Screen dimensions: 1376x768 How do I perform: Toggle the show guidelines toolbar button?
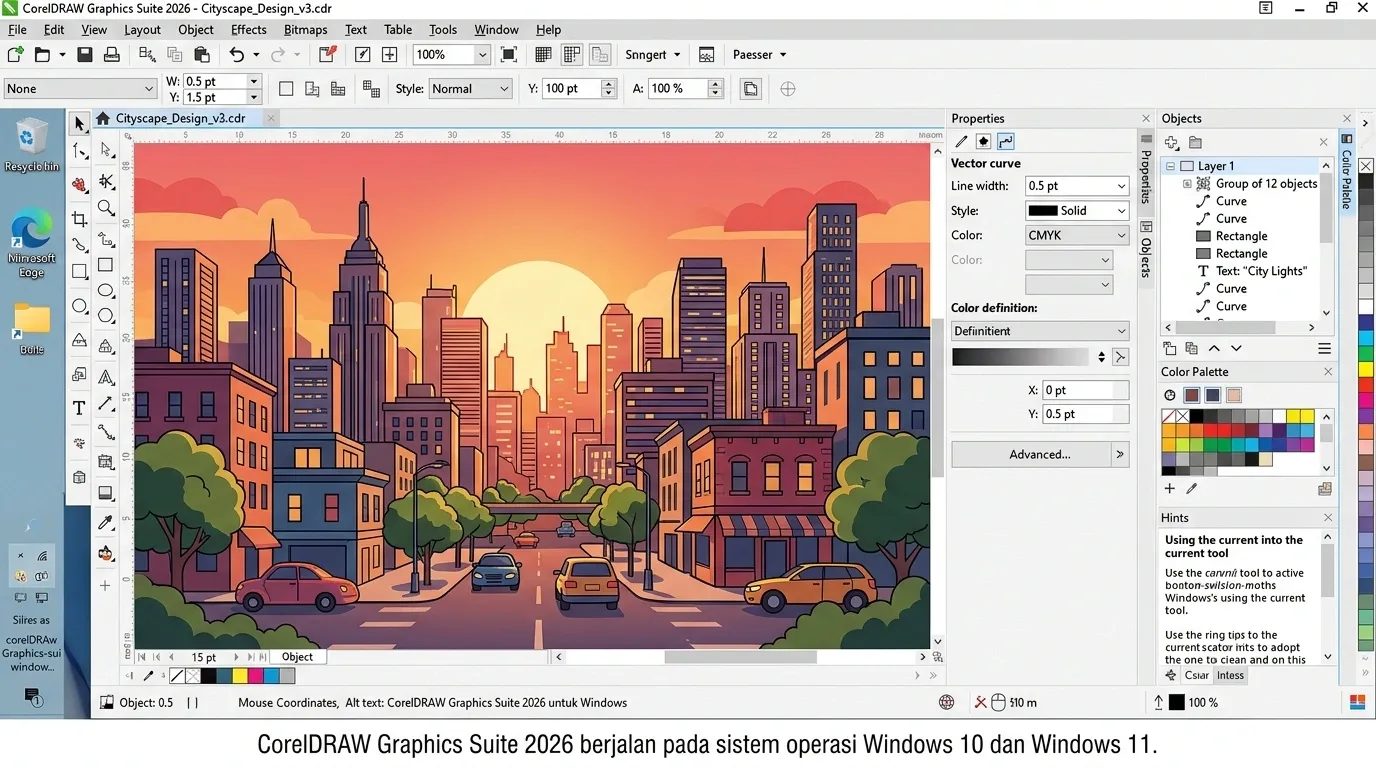tap(572, 55)
